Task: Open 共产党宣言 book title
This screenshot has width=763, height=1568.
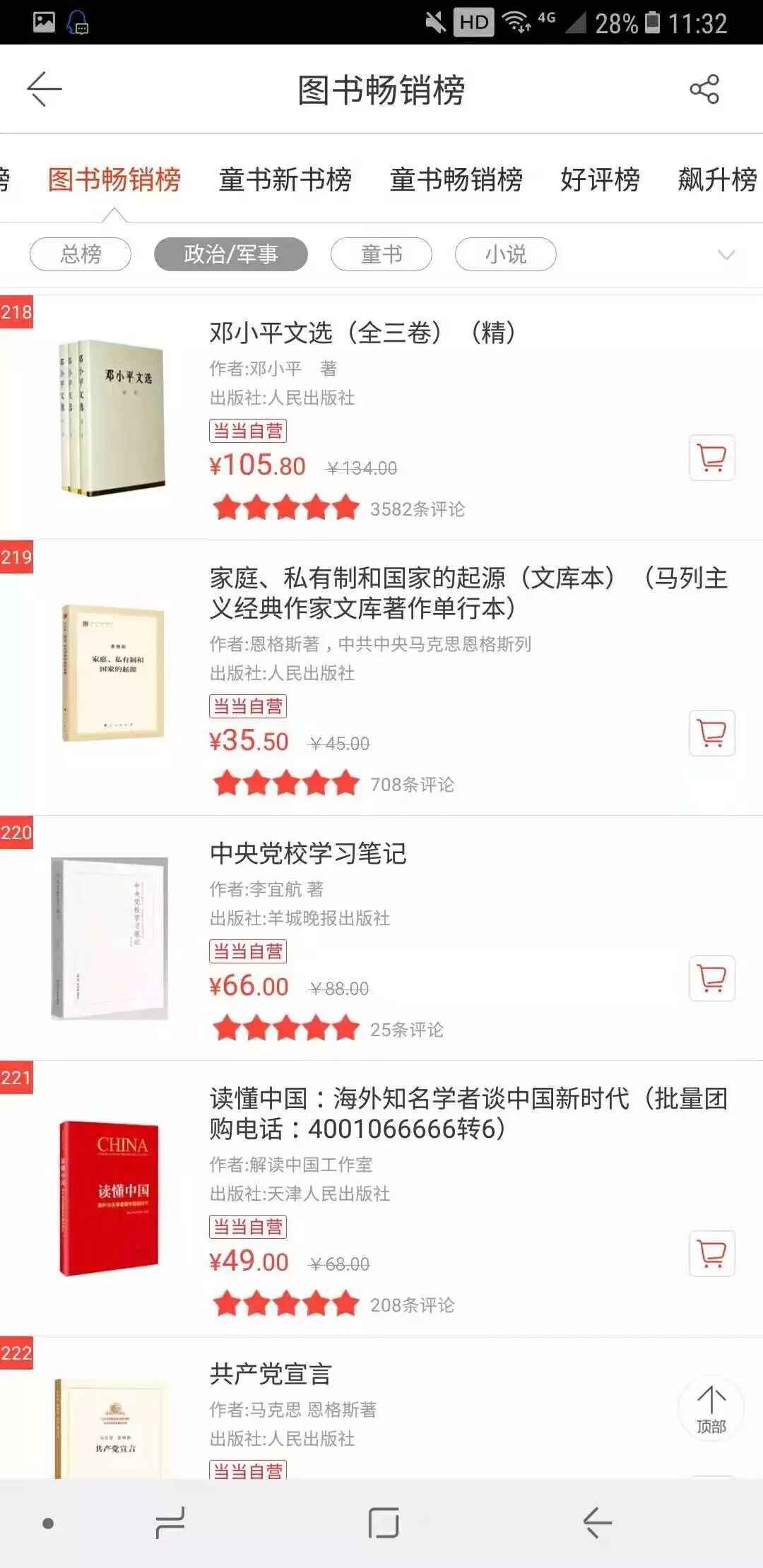Action: [271, 1374]
